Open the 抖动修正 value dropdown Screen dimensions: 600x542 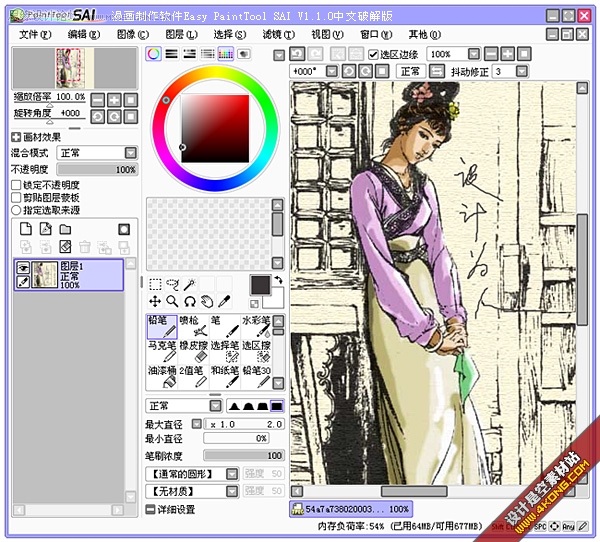pos(522,71)
